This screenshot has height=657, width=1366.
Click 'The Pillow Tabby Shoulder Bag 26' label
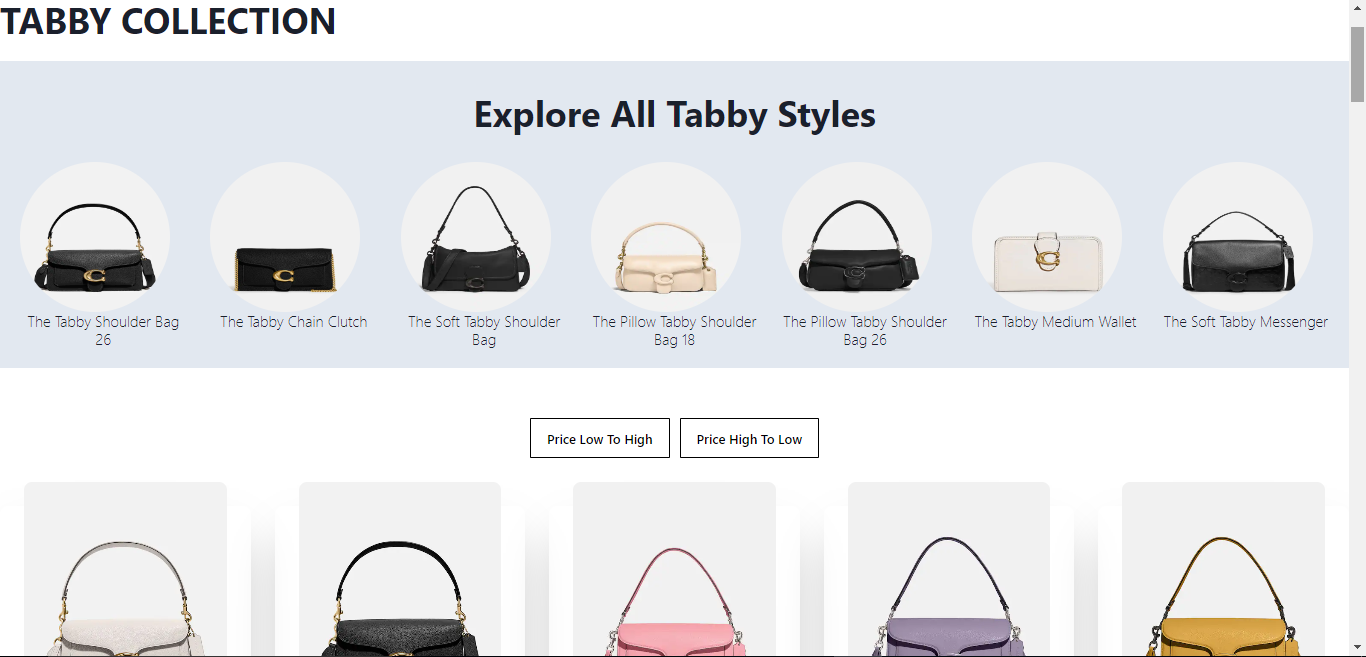click(865, 331)
